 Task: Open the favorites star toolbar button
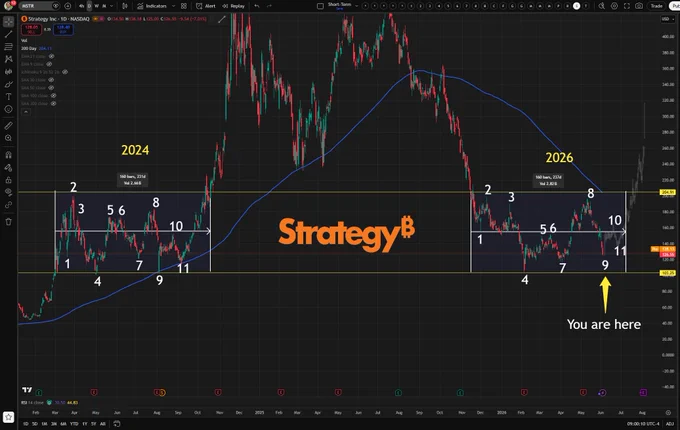(9, 417)
